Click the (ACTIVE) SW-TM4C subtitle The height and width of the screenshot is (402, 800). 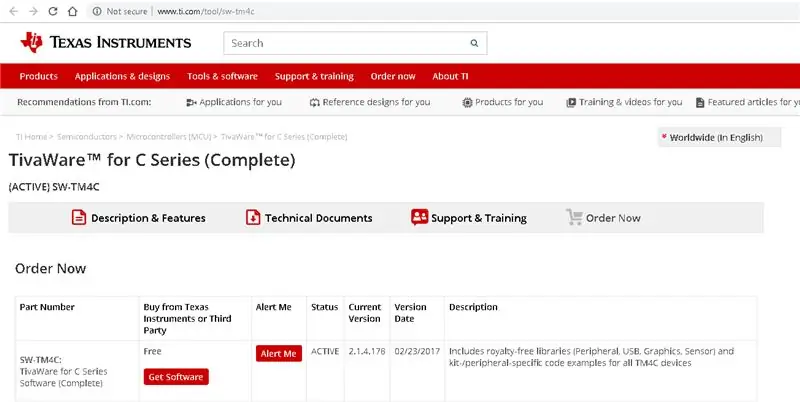click(54, 187)
